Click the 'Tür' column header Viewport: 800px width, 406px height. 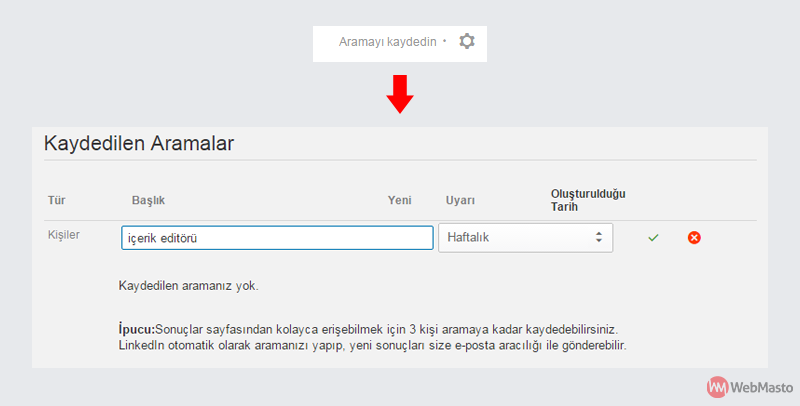pyautogui.click(x=57, y=200)
